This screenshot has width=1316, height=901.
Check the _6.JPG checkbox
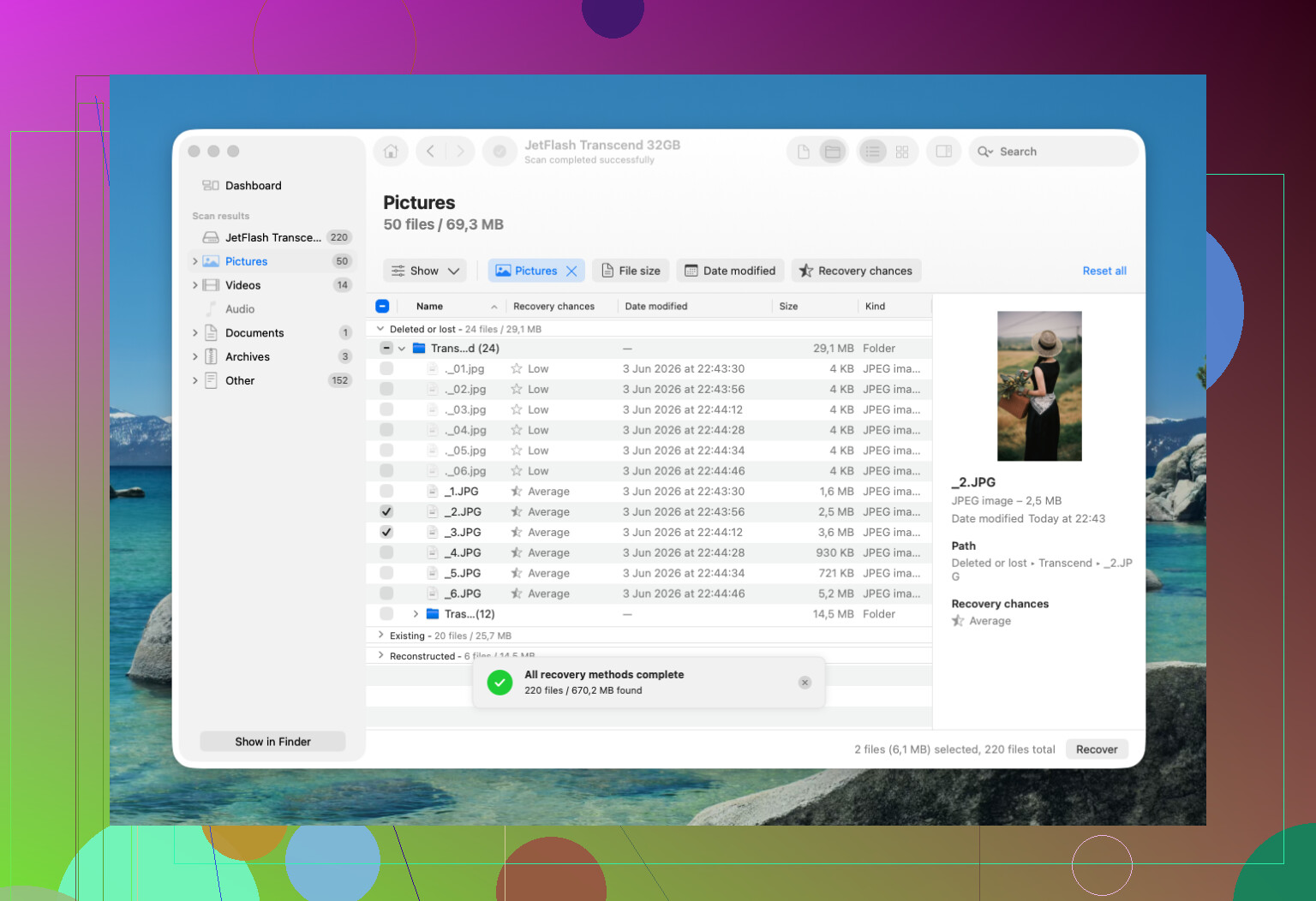click(386, 594)
